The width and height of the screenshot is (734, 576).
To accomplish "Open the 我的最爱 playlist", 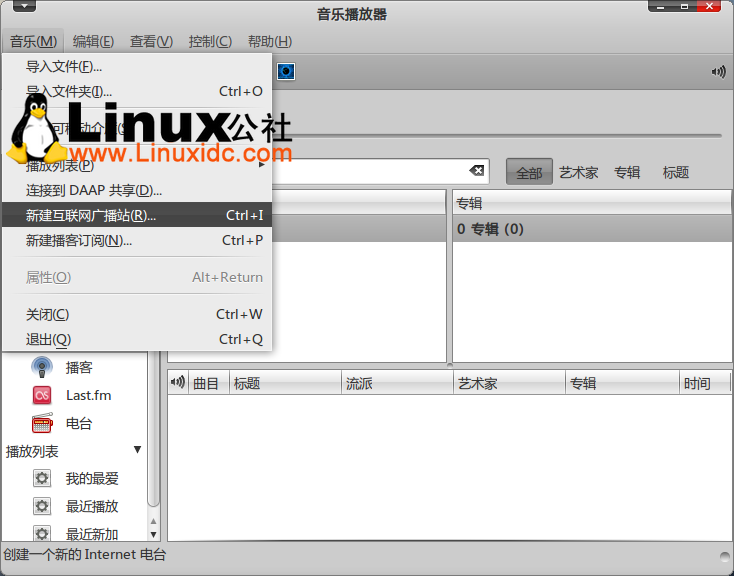I will [92, 479].
